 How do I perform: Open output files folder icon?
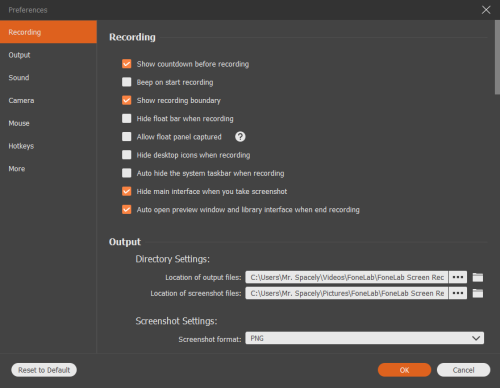click(x=478, y=277)
